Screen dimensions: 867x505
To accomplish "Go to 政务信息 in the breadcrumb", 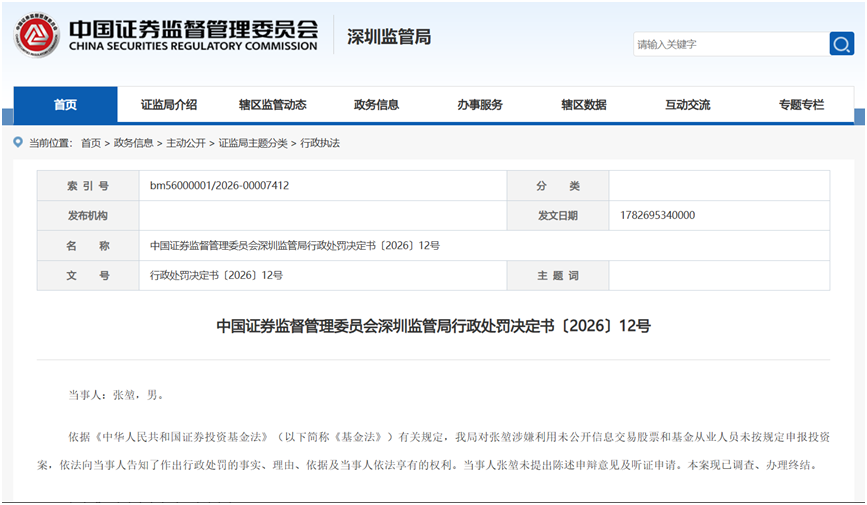I will [x=133, y=143].
